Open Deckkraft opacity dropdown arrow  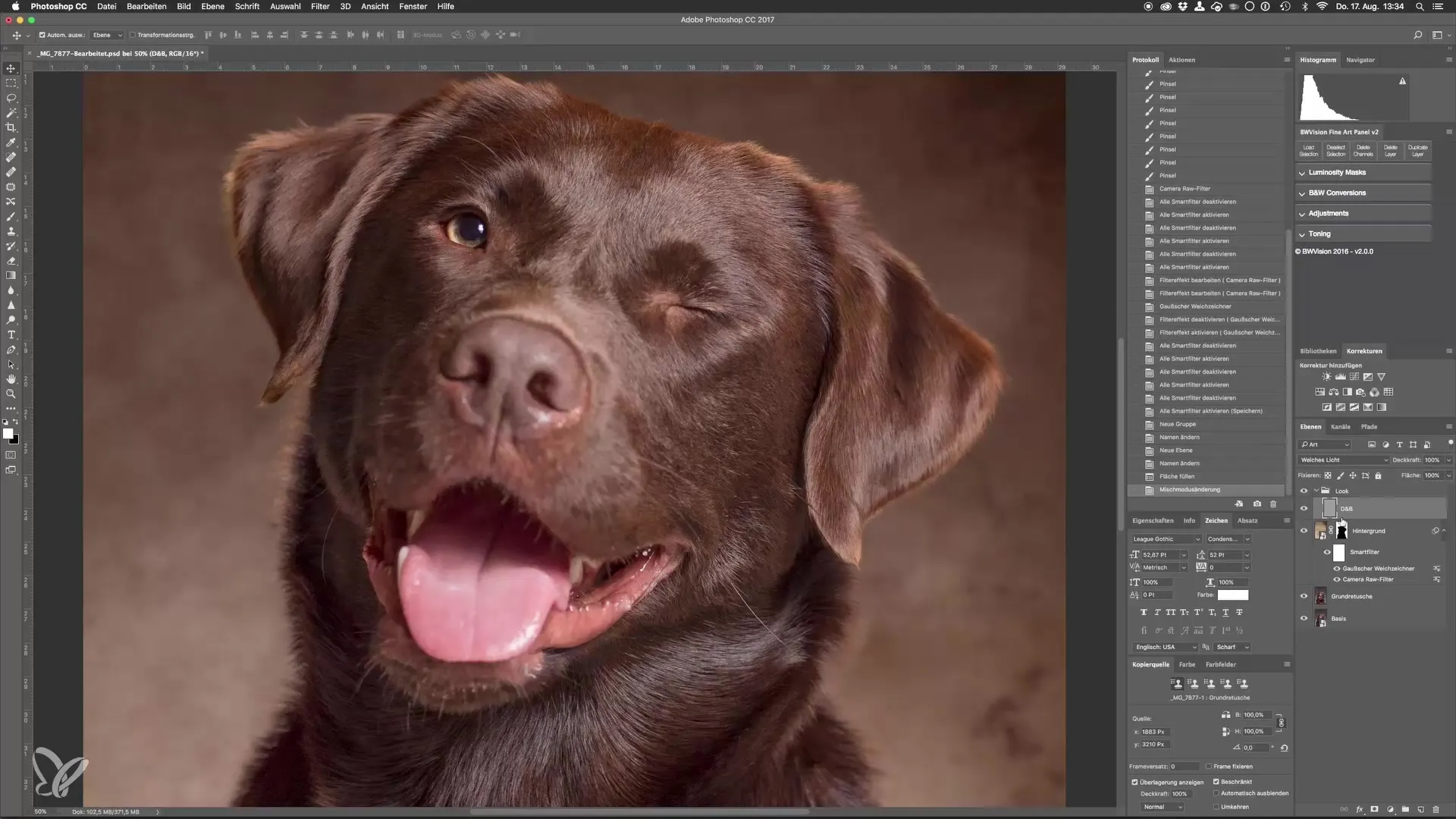(1448, 460)
